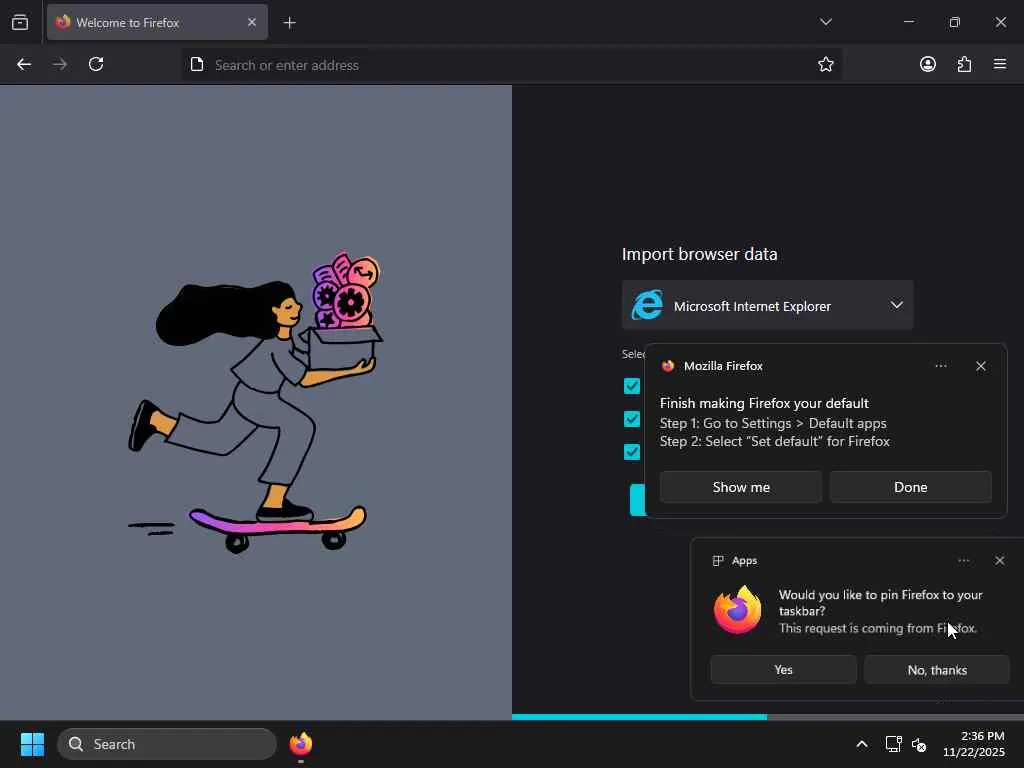The height and width of the screenshot is (768, 1024).
Task: Switch to the Welcome to Firefox tab
Action: [157, 22]
